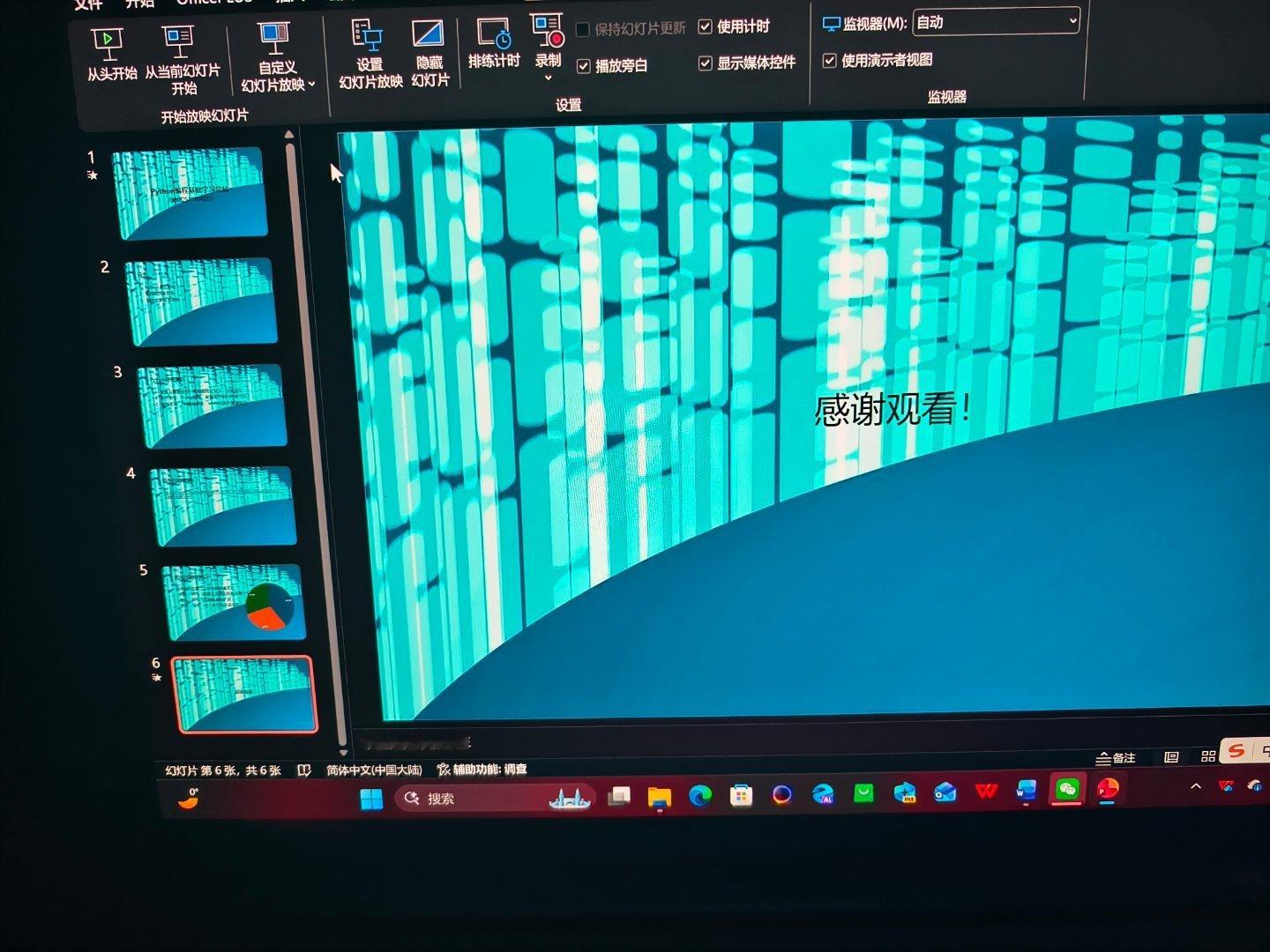Disable 使用演示者视图 (Presenter View) checkbox
The height and width of the screenshot is (952, 1270).
point(829,61)
